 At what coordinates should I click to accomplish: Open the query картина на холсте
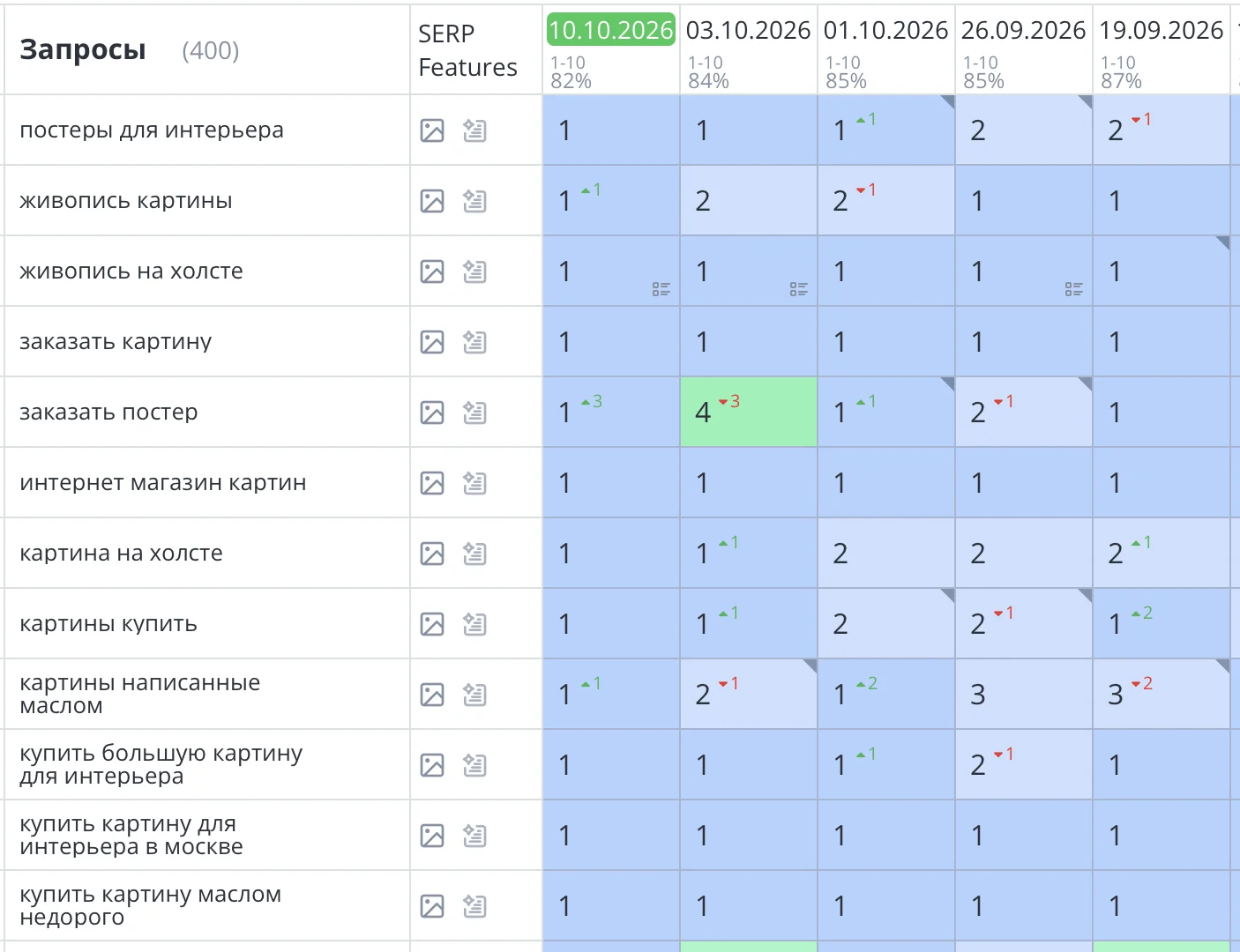[x=121, y=554]
